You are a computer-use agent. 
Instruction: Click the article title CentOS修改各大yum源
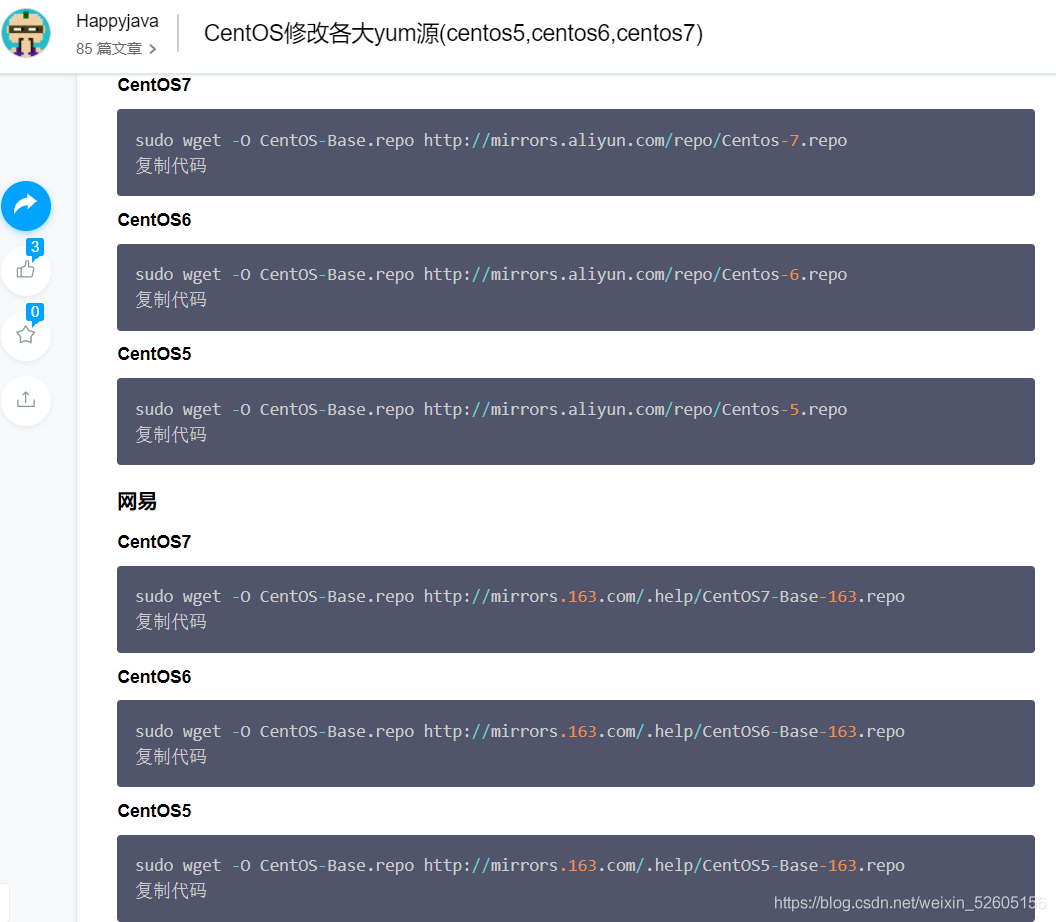pyautogui.click(x=453, y=33)
